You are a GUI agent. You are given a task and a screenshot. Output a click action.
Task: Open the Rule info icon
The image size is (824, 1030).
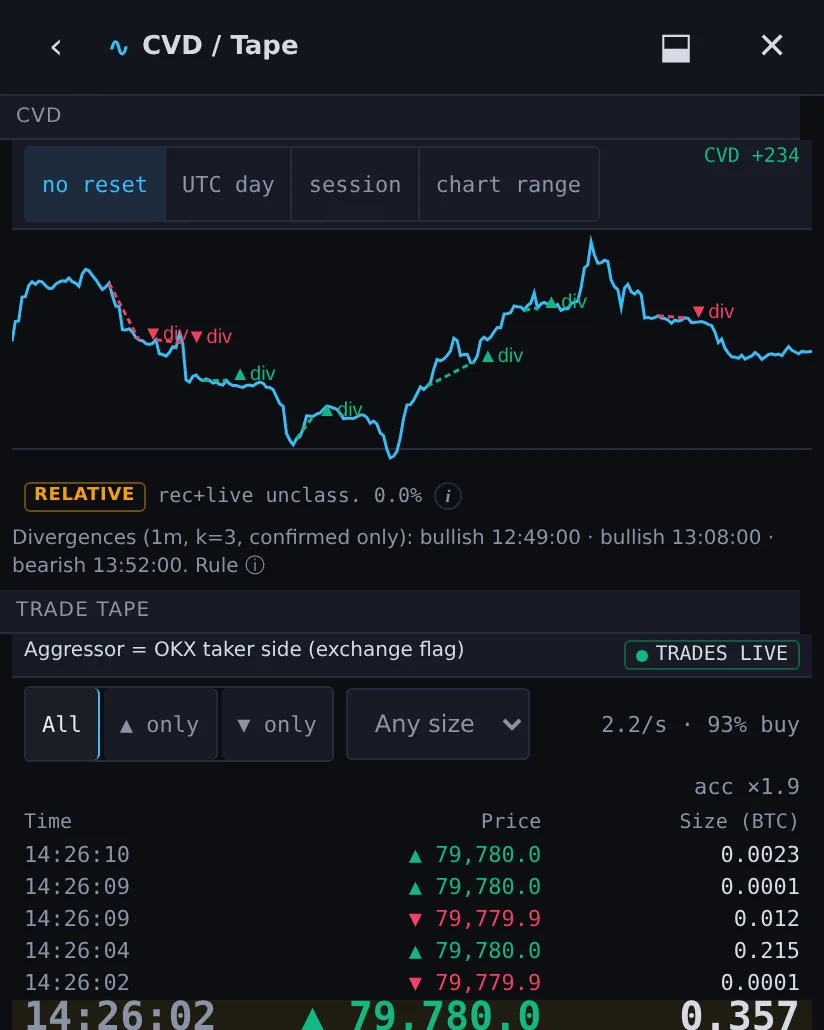pyautogui.click(x=255, y=565)
